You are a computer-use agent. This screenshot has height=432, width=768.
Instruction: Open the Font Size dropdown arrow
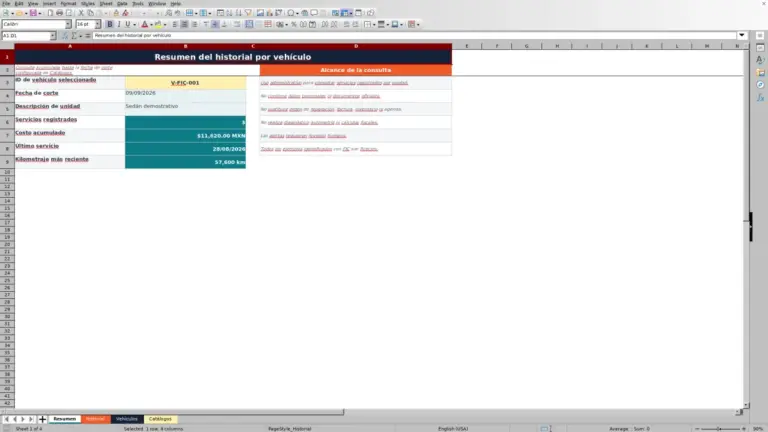coord(97,24)
